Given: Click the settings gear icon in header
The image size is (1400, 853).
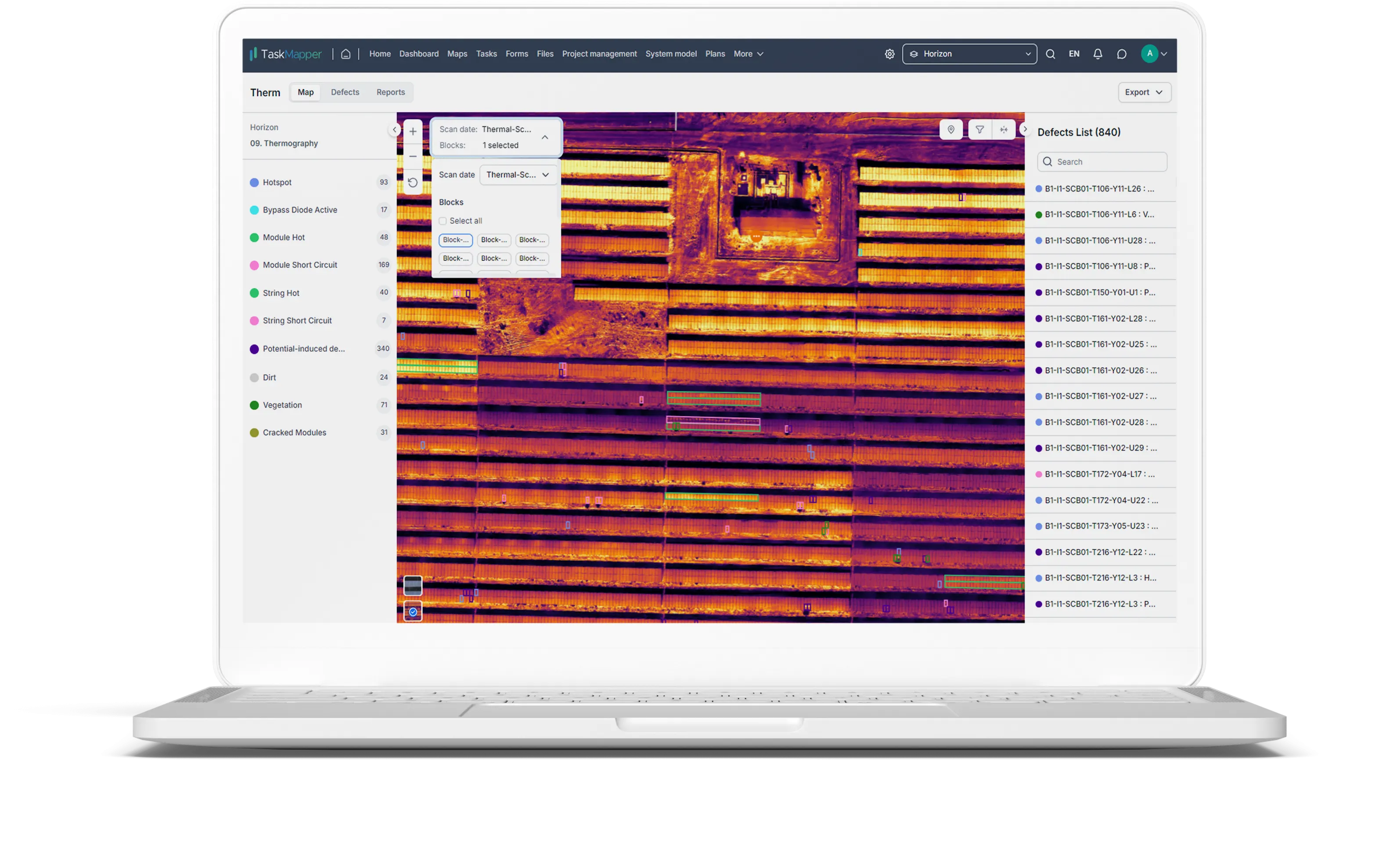Looking at the screenshot, I should (889, 54).
